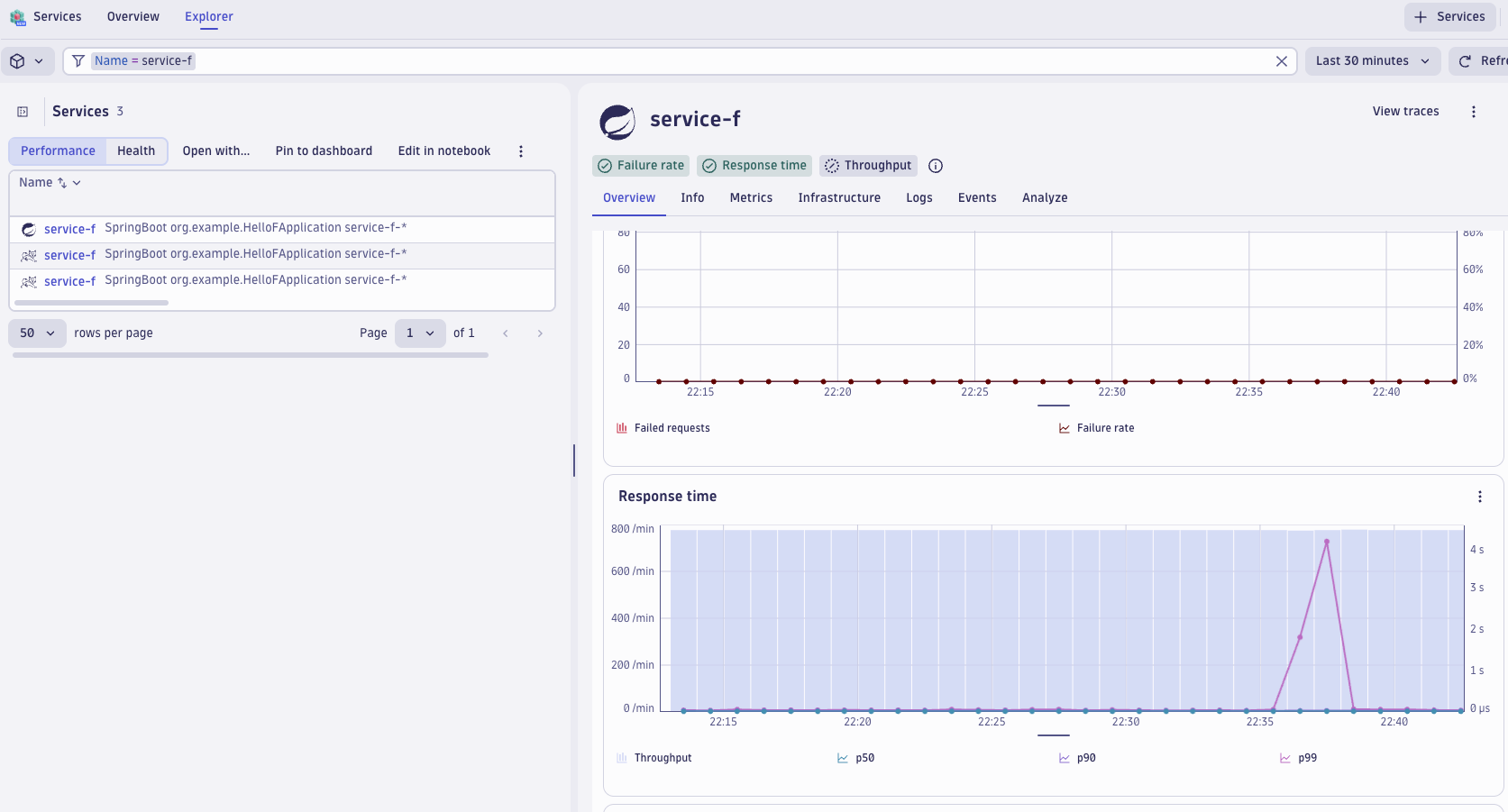Click the services table more actions icon
The image size is (1508, 812).
click(x=521, y=151)
